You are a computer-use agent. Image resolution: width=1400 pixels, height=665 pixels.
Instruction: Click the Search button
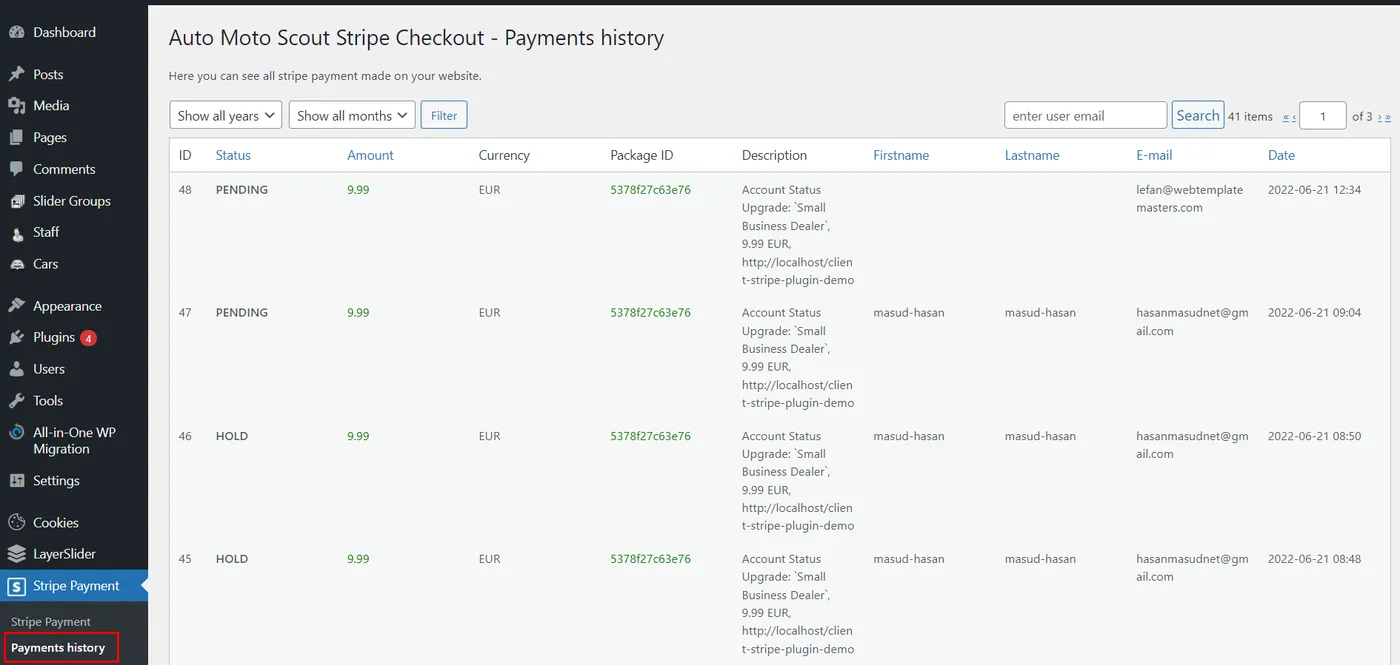[1198, 115]
